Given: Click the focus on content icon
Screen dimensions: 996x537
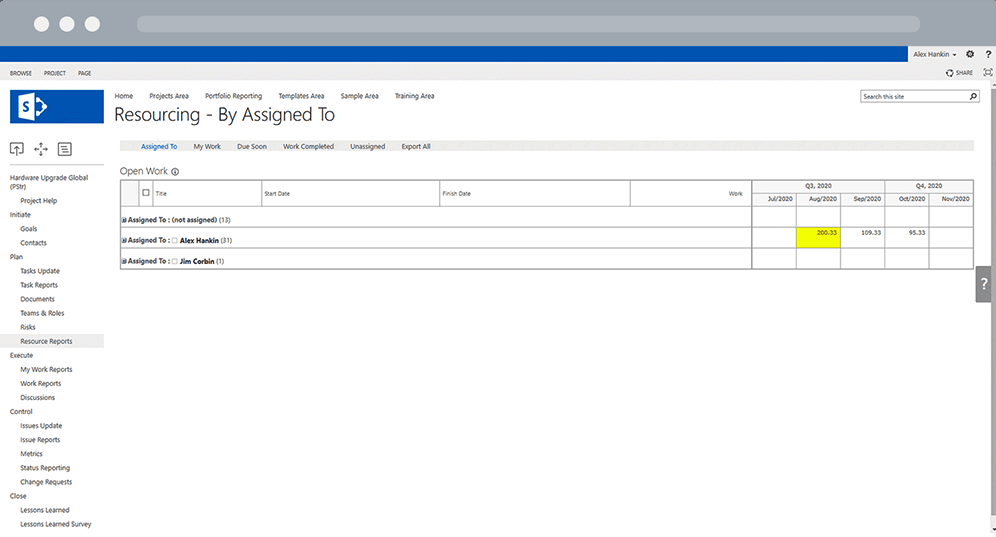Looking at the screenshot, I should coord(988,73).
